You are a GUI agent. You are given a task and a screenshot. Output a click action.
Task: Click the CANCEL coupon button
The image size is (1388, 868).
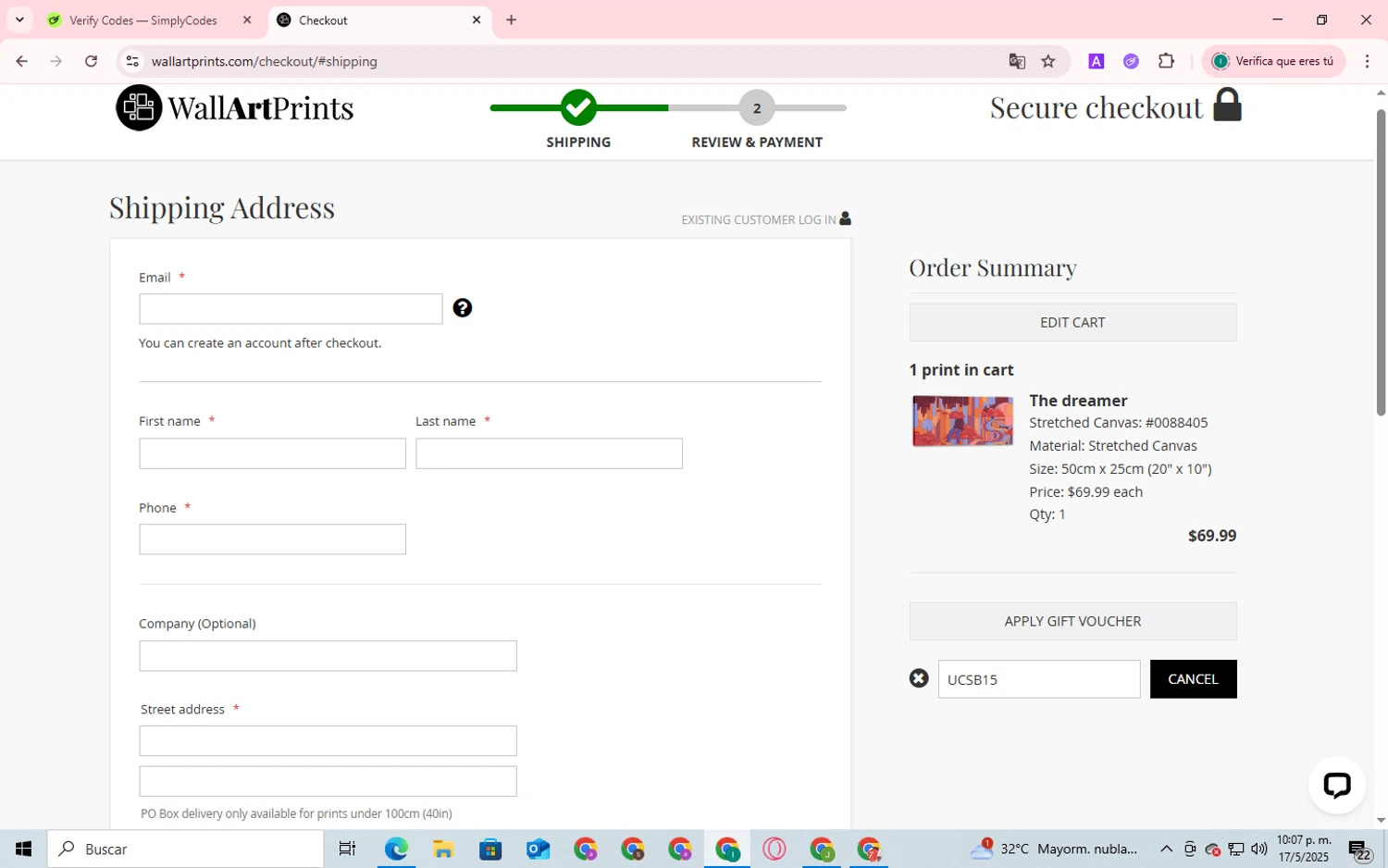coord(1193,679)
